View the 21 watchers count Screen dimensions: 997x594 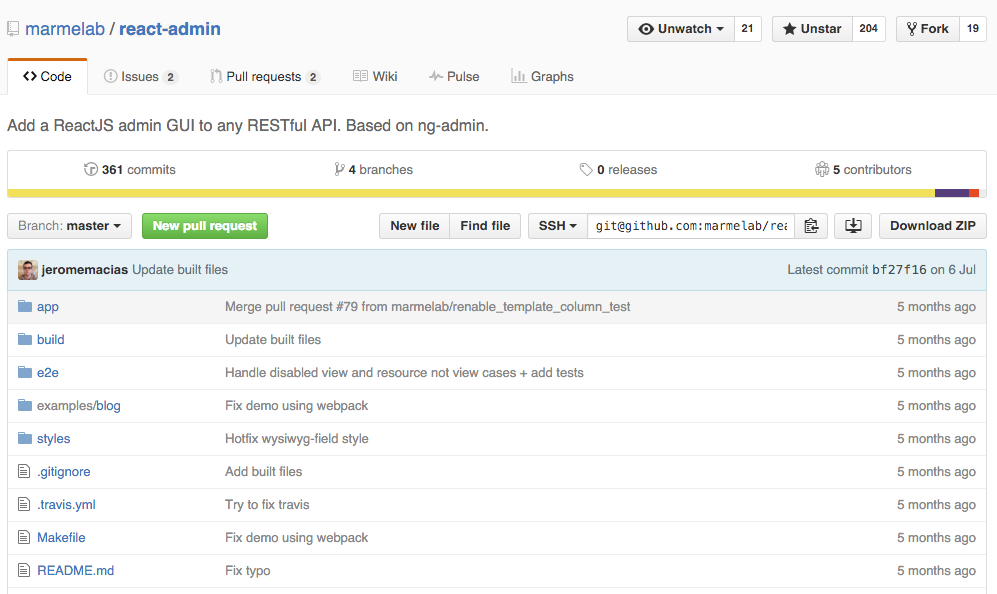pos(747,29)
